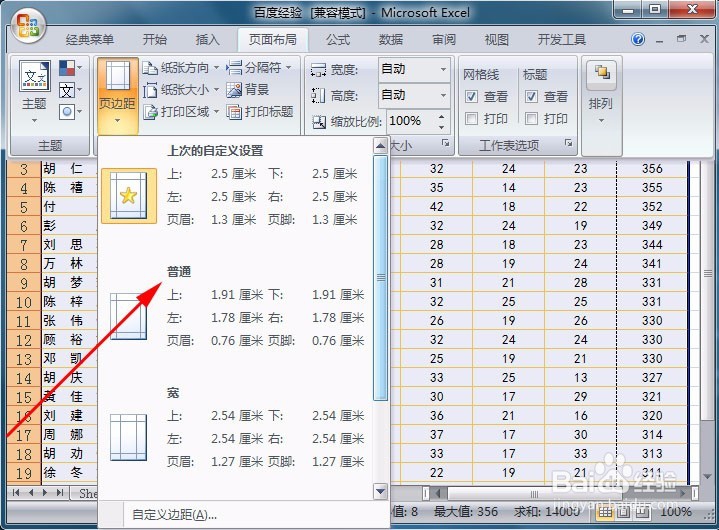
Task: Check 标题 打印 checkbox
Action: [x=531, y=119]
